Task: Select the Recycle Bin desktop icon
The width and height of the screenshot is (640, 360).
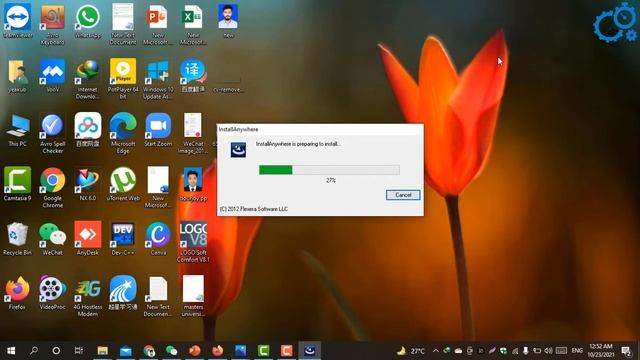Action: [18, 239]
